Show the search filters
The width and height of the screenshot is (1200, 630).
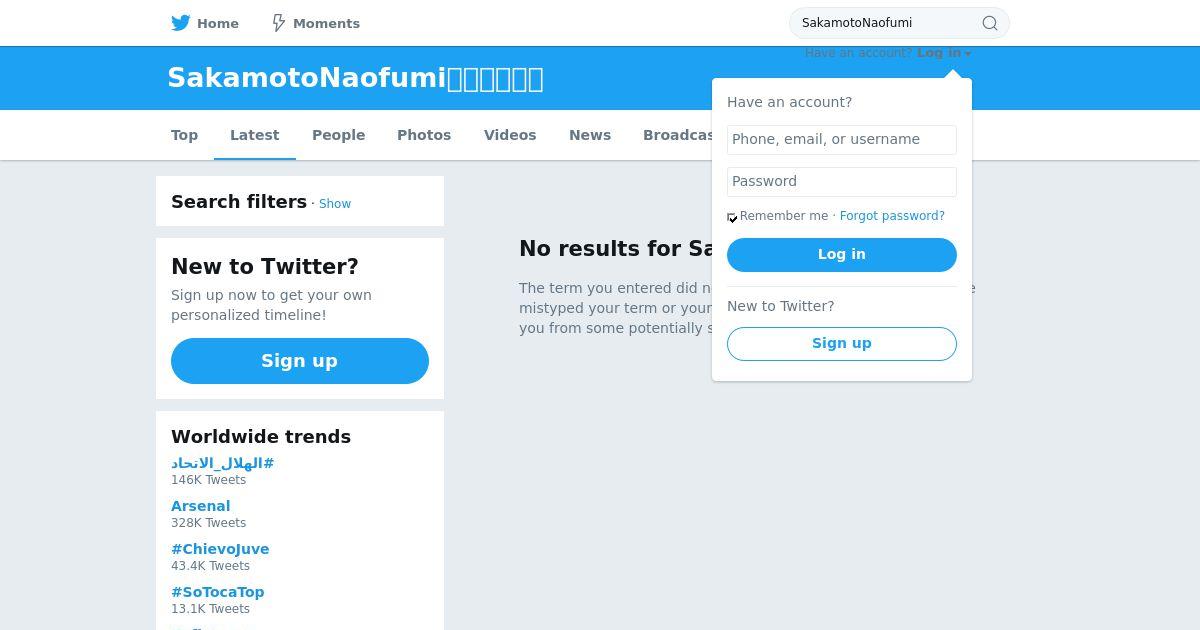coord(335,204)
